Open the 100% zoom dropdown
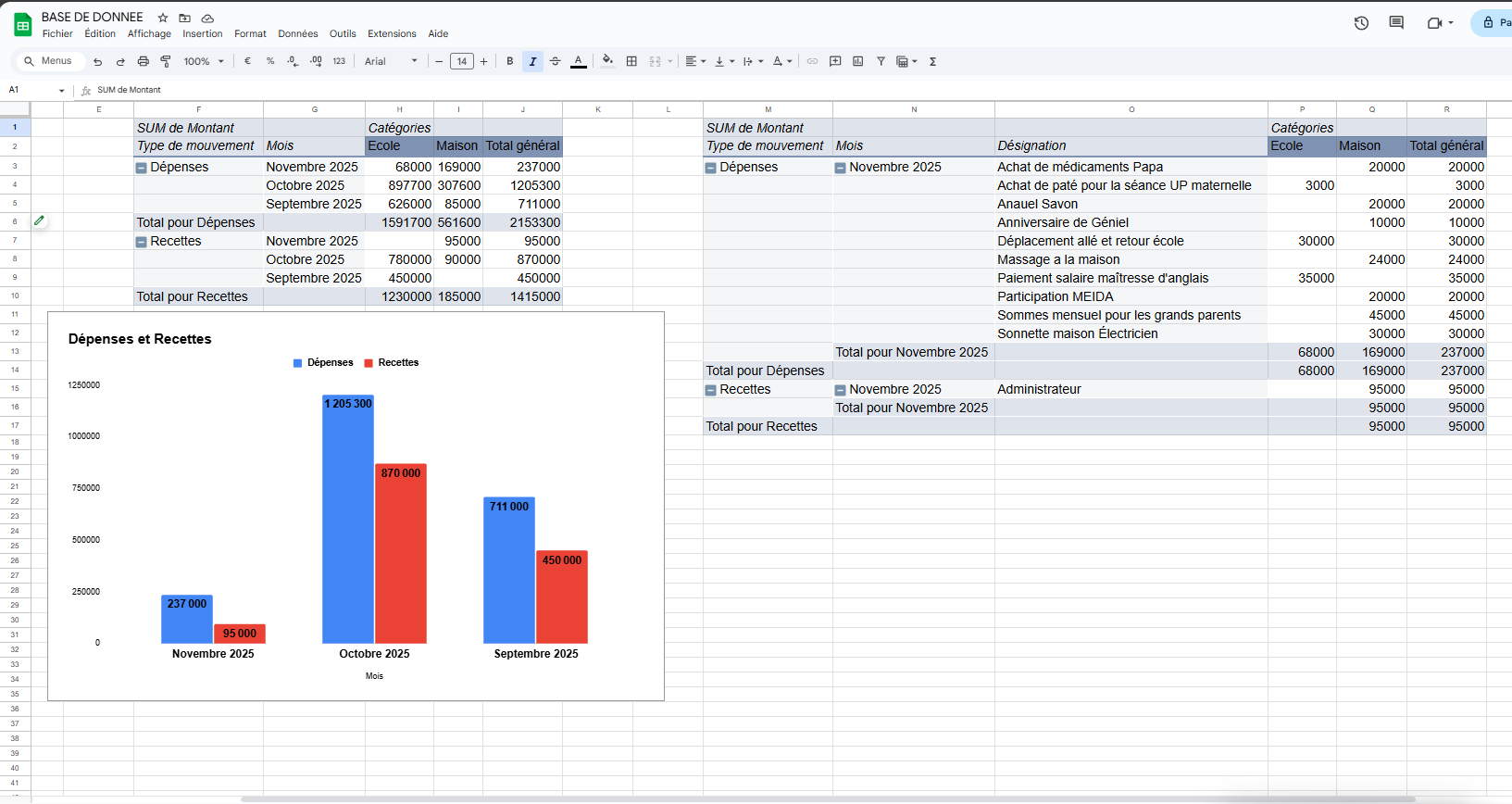The width and height of the screenshot is (1512, 804). [x=203, y=61]
